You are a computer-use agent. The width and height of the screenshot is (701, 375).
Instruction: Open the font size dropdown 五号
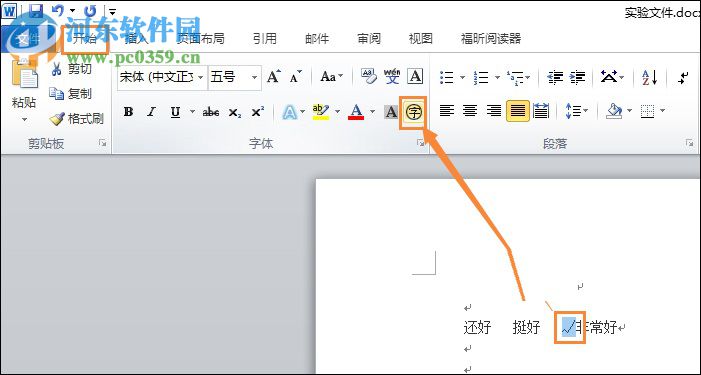click(235, 77)
